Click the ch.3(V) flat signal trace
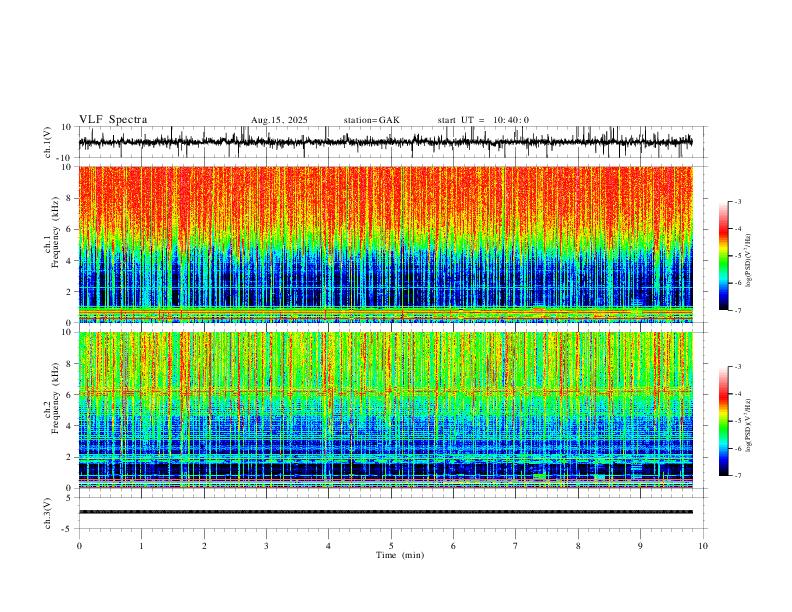Image resolution: width=792 pixels, height=612 pixels. pyautogui.click(x=385, y=512)
